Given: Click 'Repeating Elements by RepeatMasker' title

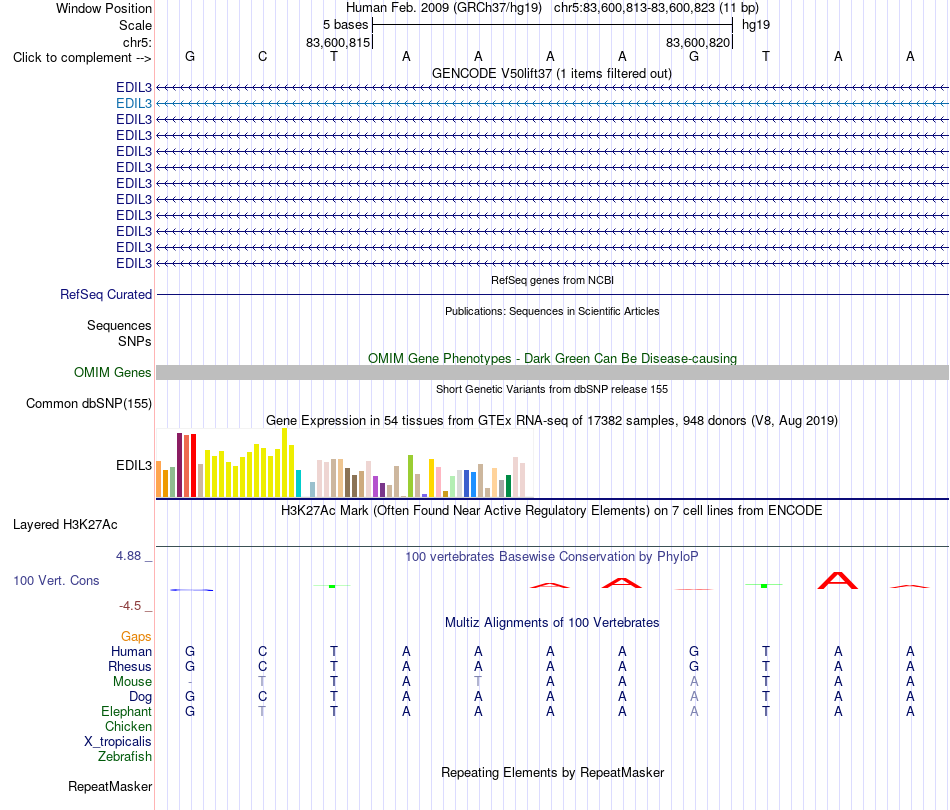Looking at the screenshot, I should [x=552, y=772].
